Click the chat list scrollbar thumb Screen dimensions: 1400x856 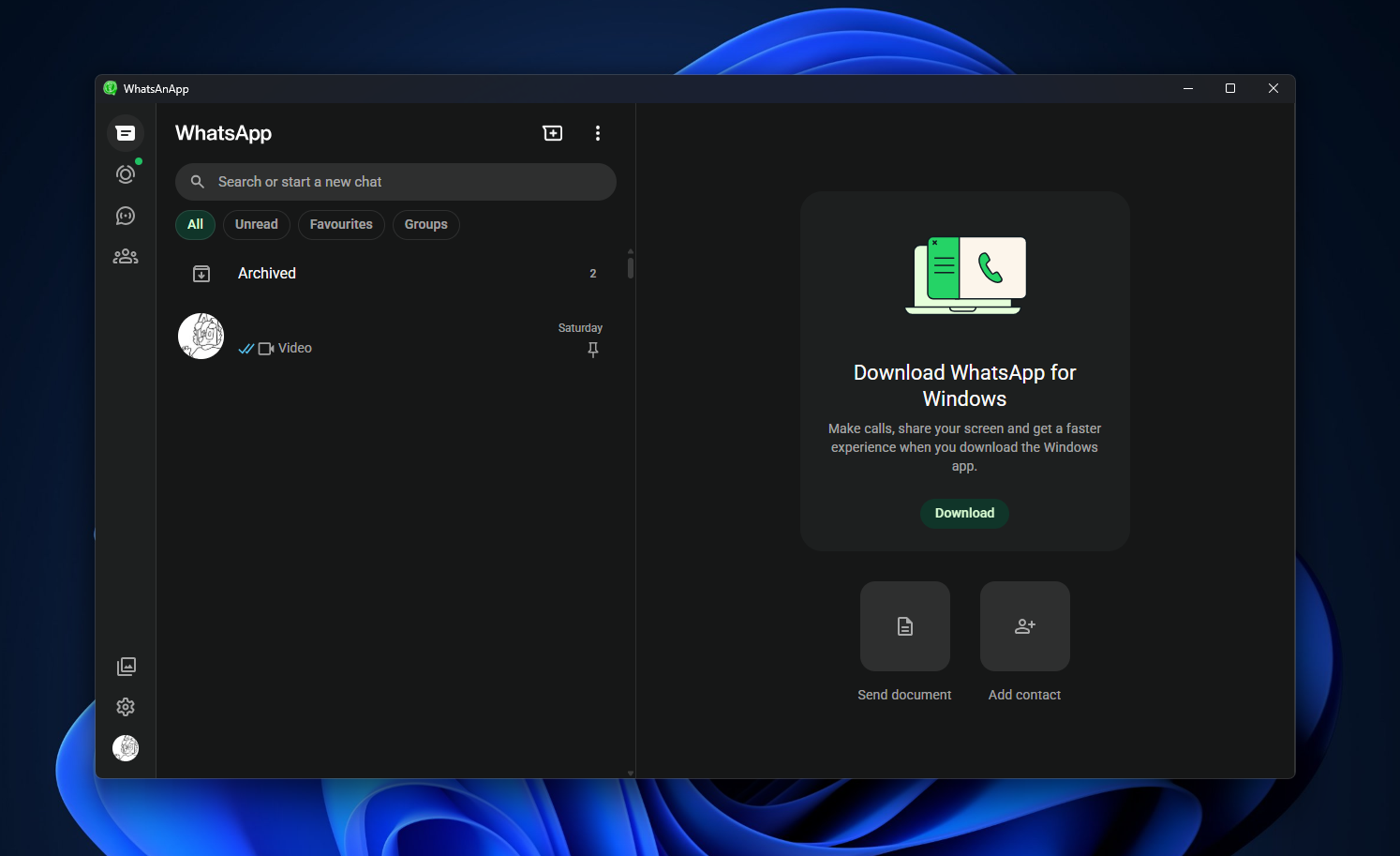click(x=631, y=268)
